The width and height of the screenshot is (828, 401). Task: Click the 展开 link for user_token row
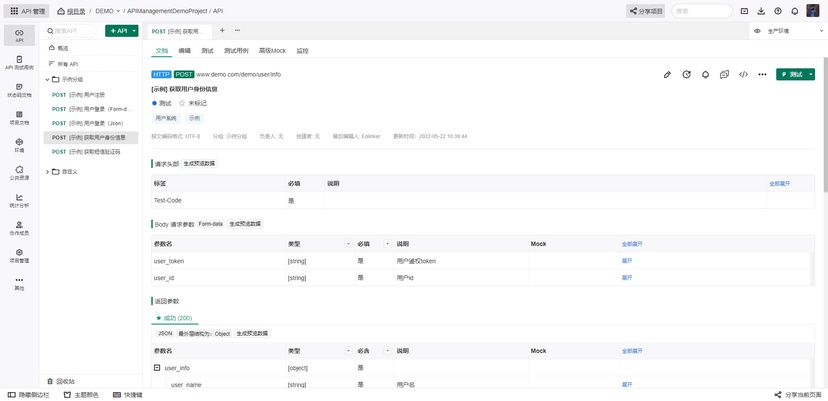(x=626, y=261)
